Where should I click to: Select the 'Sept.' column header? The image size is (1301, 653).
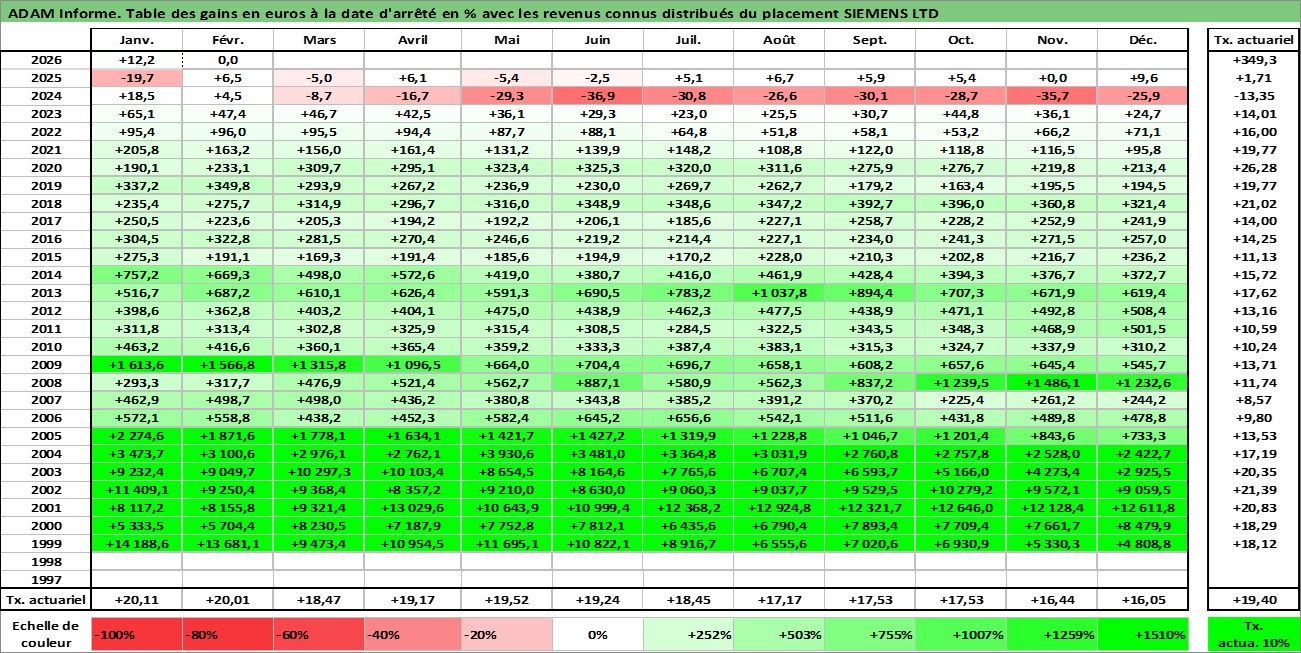(870, 40)
